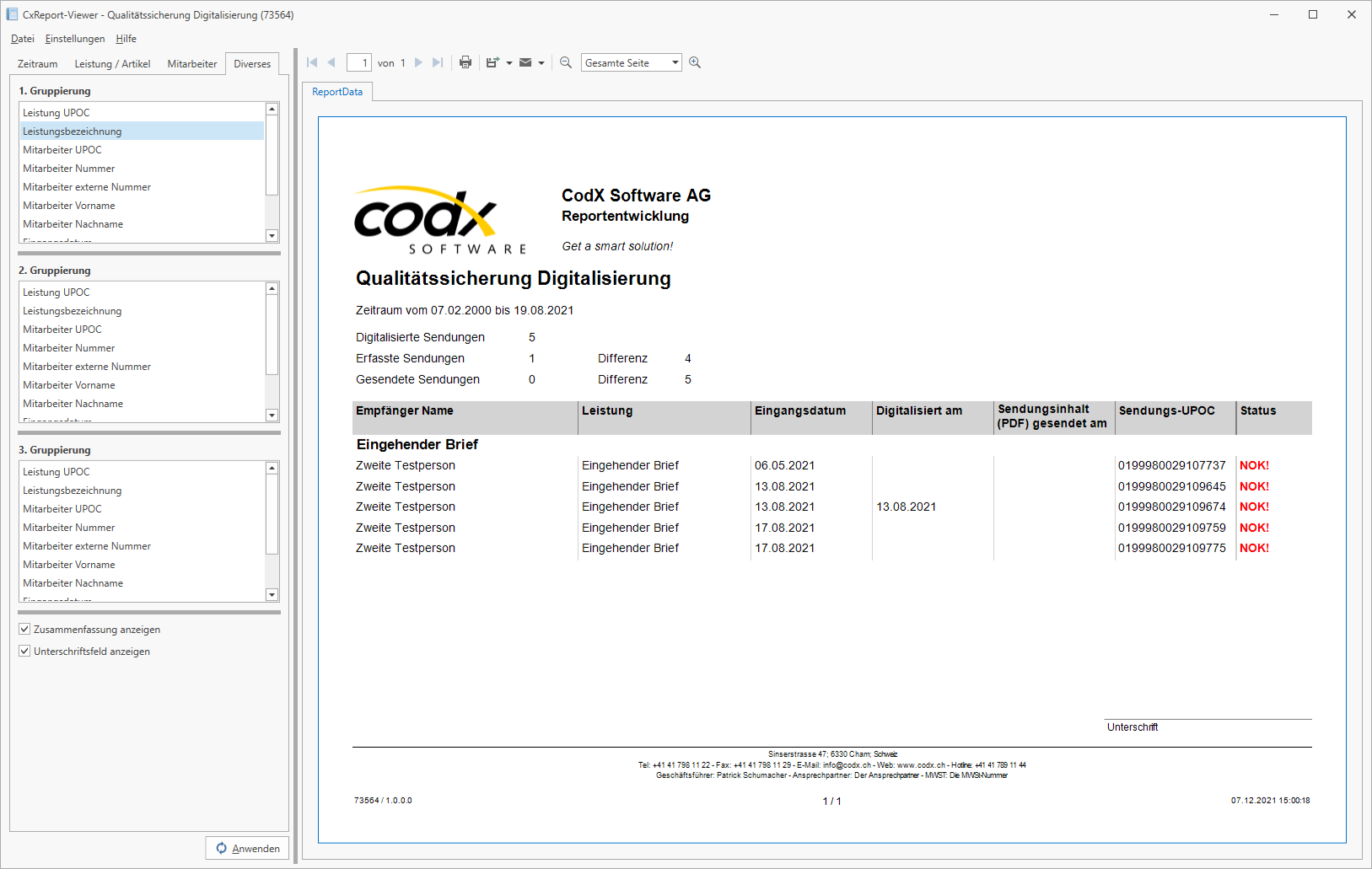Screen dimensions: 1372x869
Task: Click Sendungs-UPOC value 0199980029107737
Action: pyautogui.click(x=1172, y=465)
